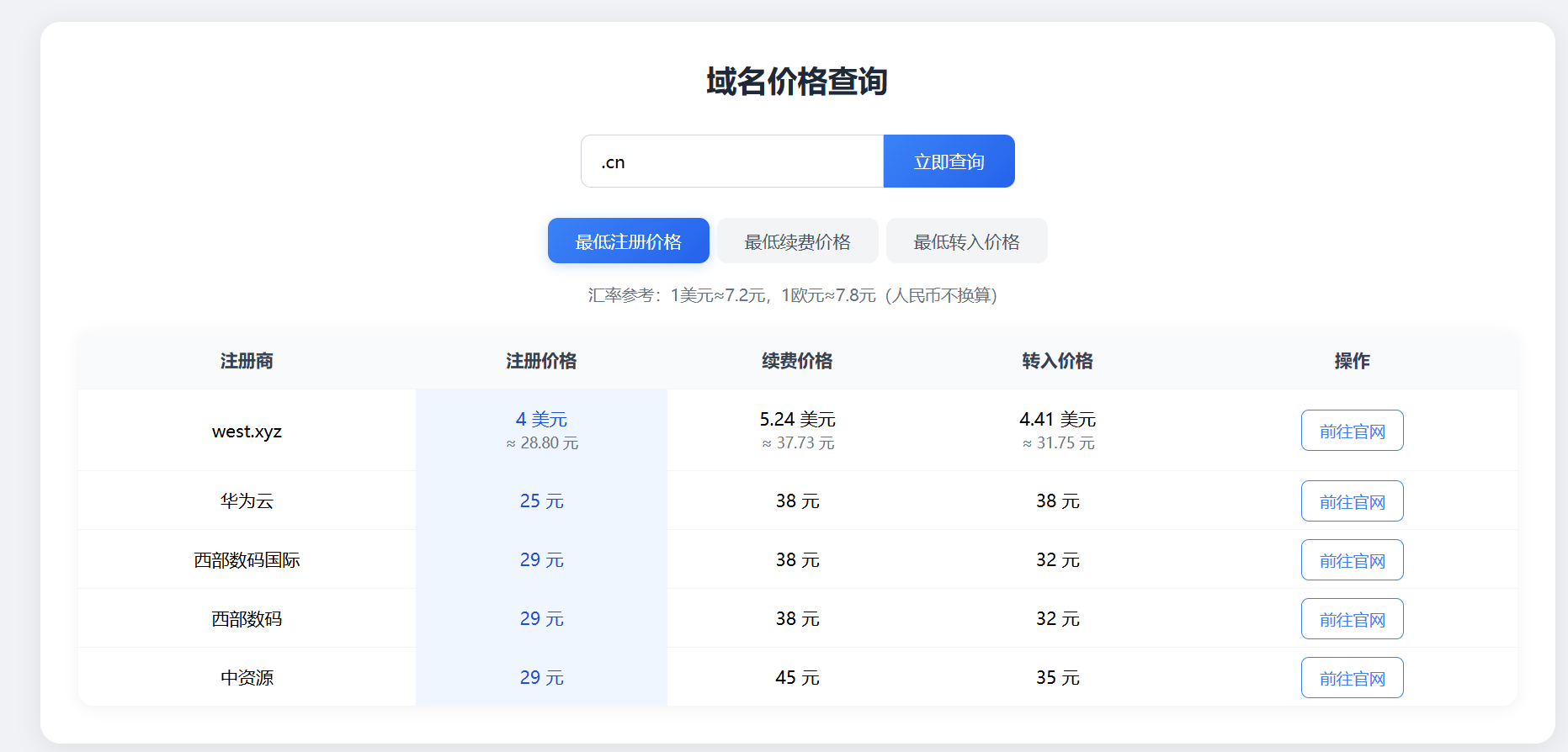
Task: Click the 注册价格 column header
Action: (541, 361)
